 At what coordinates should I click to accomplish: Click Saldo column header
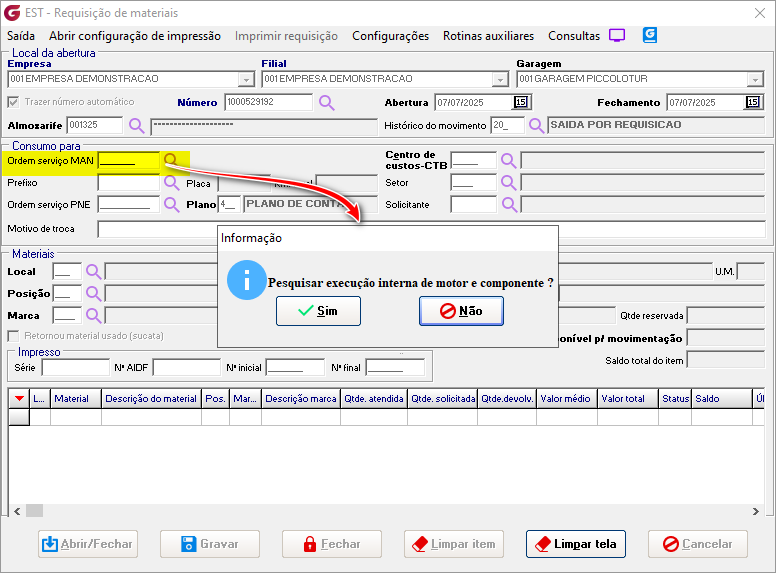(722, 399)
